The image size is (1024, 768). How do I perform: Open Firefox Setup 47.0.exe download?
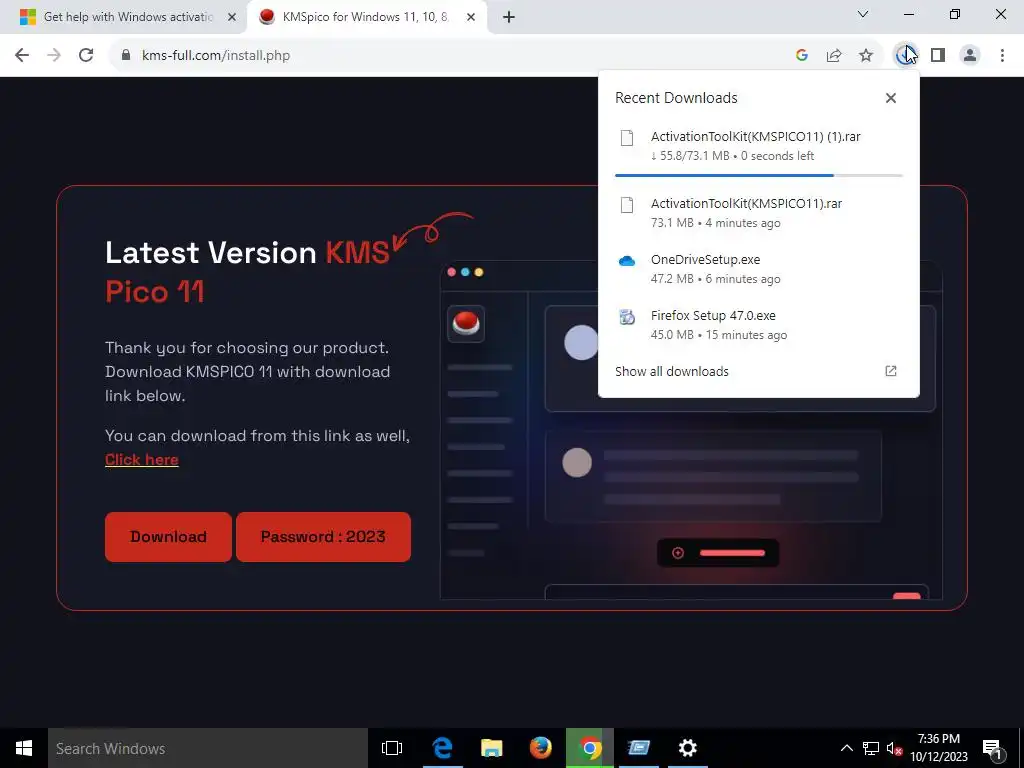(x=759, y=325)
